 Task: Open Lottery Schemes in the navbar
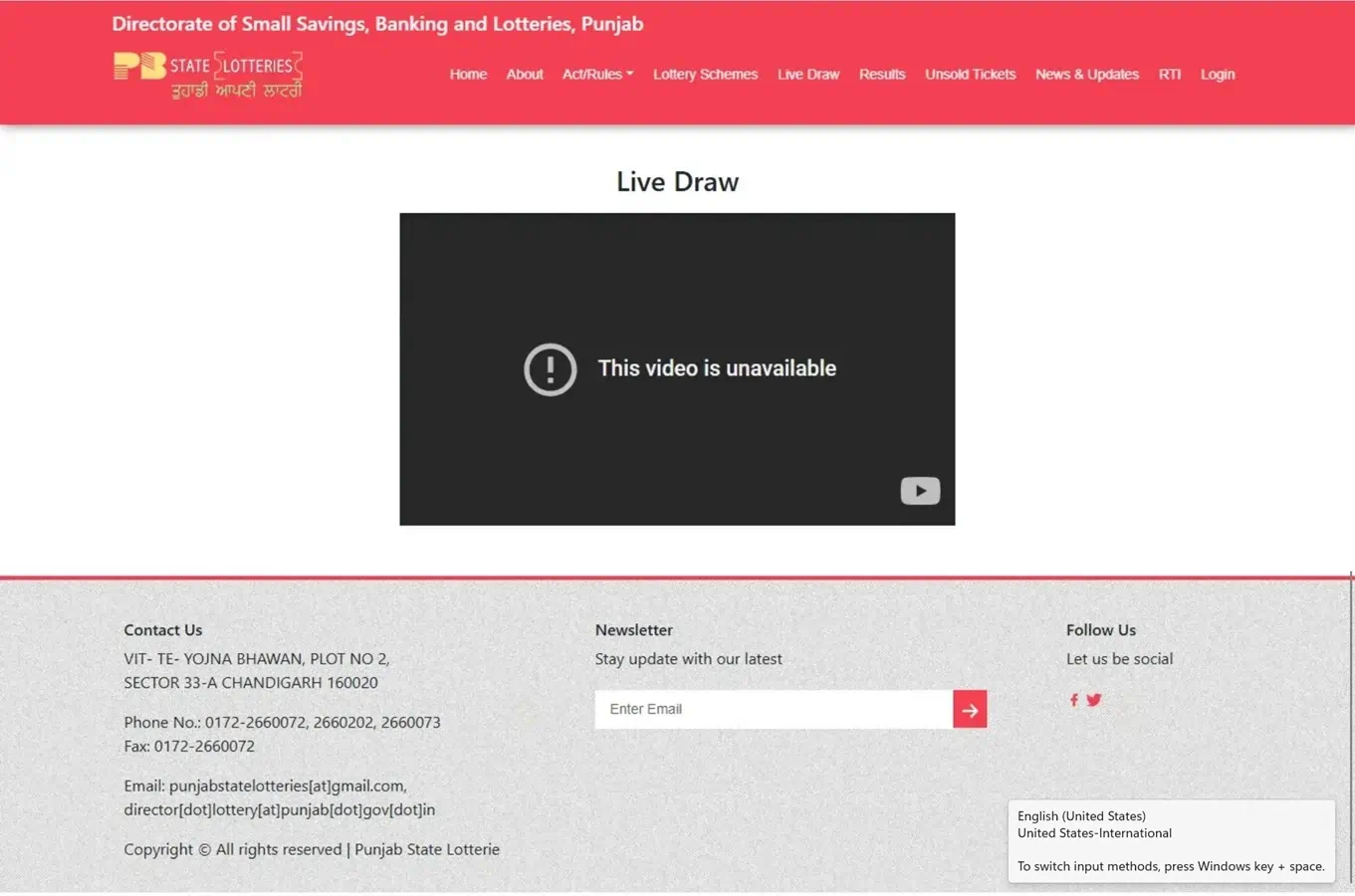pos(705,75)
